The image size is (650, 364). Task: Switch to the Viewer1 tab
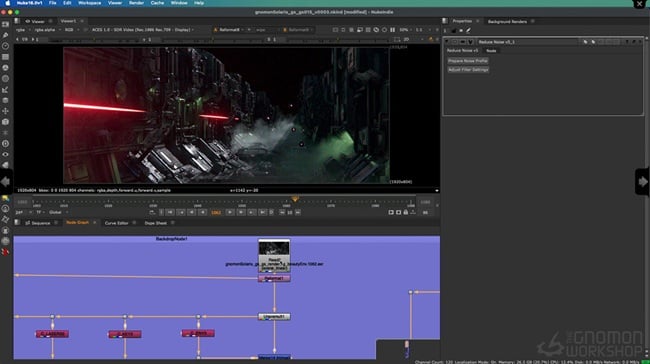[68, 21]
